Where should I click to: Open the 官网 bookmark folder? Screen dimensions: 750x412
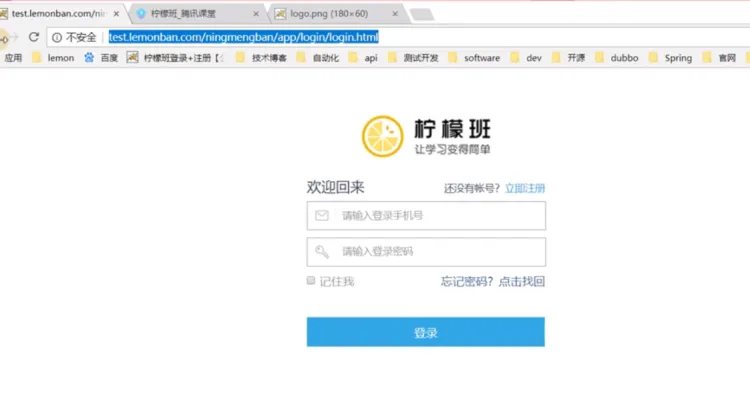click(x=719, y=58)
